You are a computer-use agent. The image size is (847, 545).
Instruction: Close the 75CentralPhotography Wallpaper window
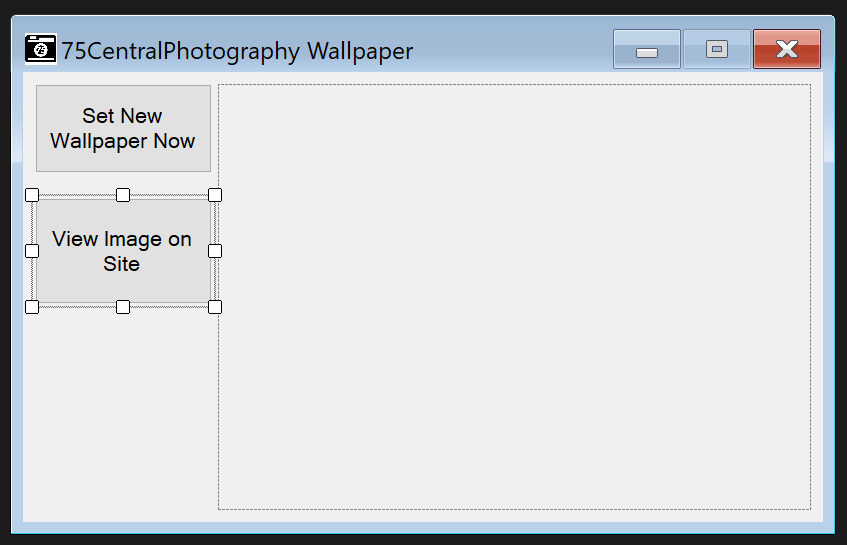(787, 49)
